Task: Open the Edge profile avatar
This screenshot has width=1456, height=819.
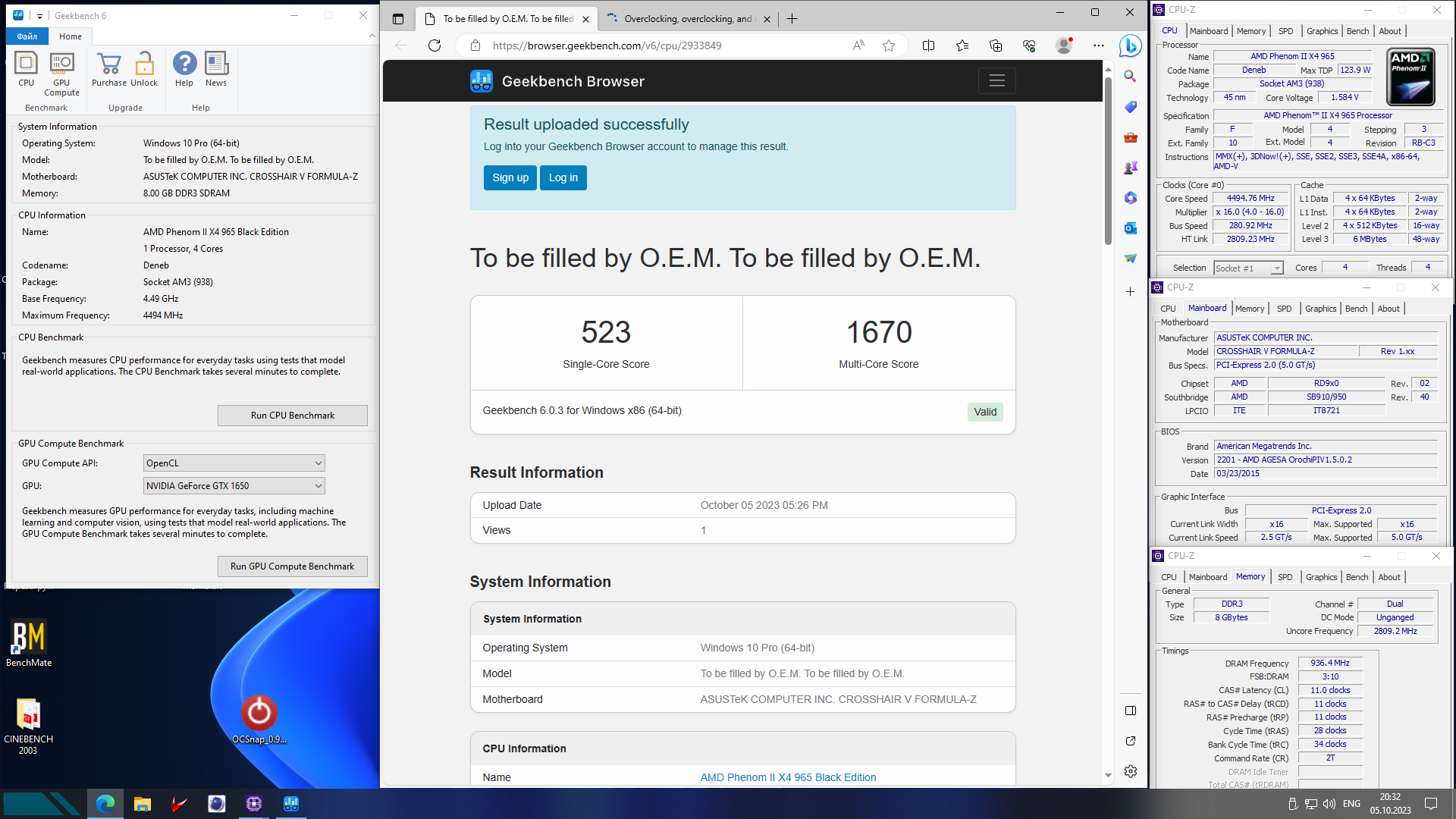Action: 1065,45
